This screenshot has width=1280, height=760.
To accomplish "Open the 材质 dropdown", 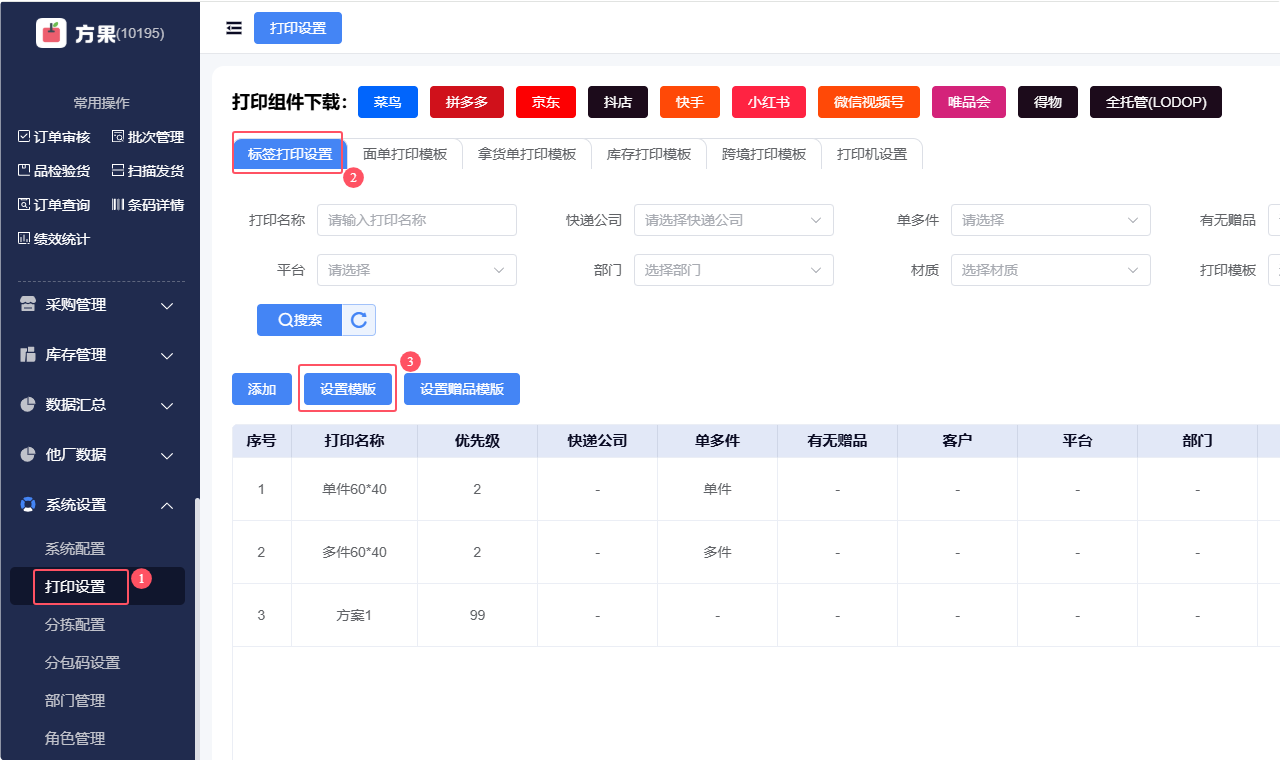I will click(x=1051, y=270).
